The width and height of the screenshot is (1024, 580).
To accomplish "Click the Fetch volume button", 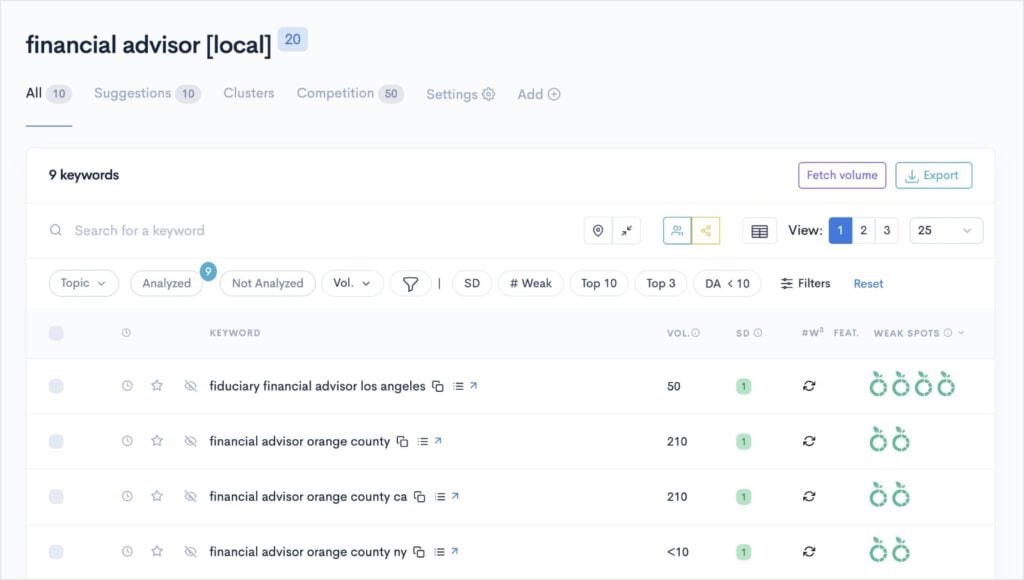I will tap(841, 175).
